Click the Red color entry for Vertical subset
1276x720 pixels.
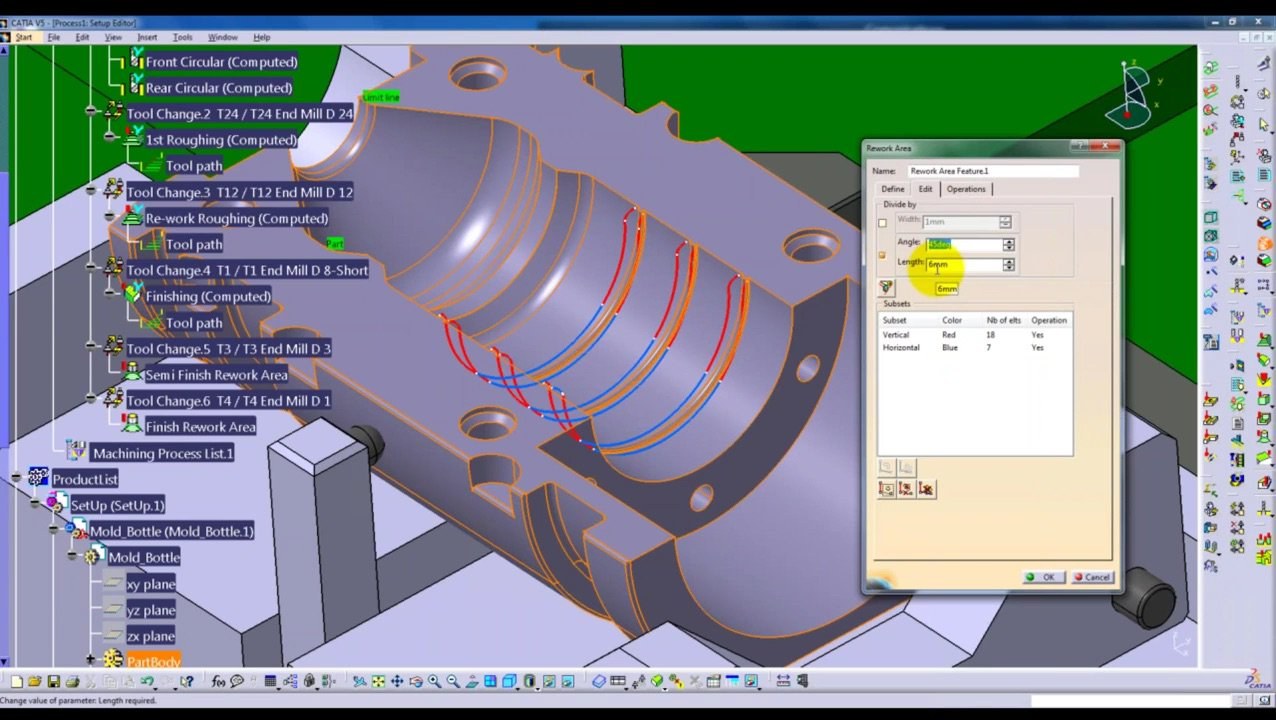[x=948, y=335]
